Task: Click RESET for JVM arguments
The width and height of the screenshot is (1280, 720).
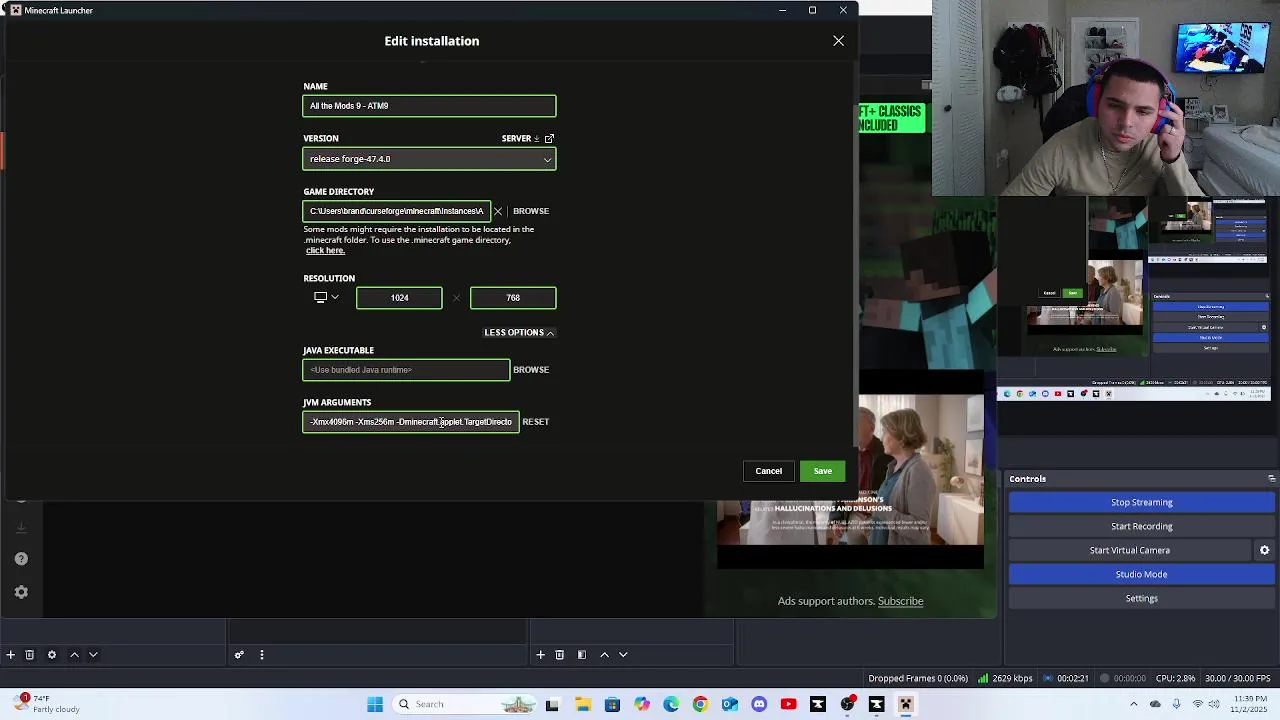Action: (x=536, y=422)
